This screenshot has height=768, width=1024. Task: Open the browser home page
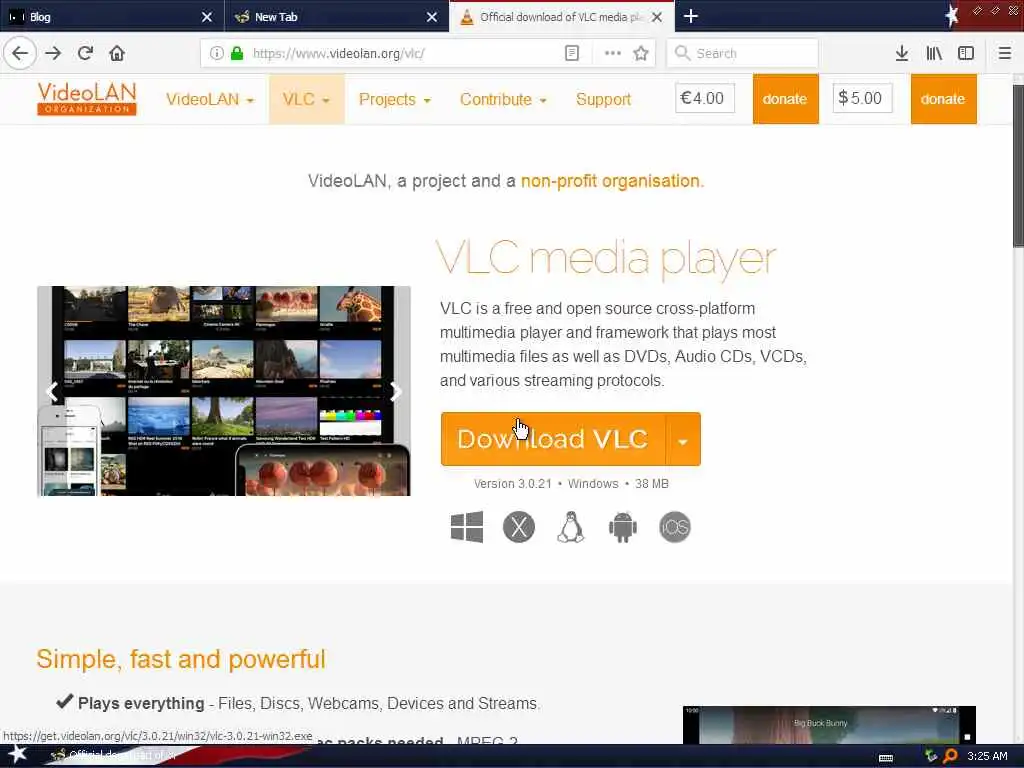[117, 54]
